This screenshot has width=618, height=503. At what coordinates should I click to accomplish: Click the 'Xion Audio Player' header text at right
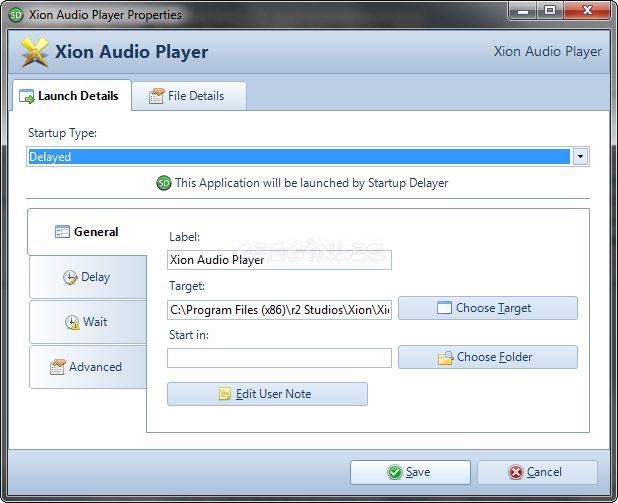548,52
